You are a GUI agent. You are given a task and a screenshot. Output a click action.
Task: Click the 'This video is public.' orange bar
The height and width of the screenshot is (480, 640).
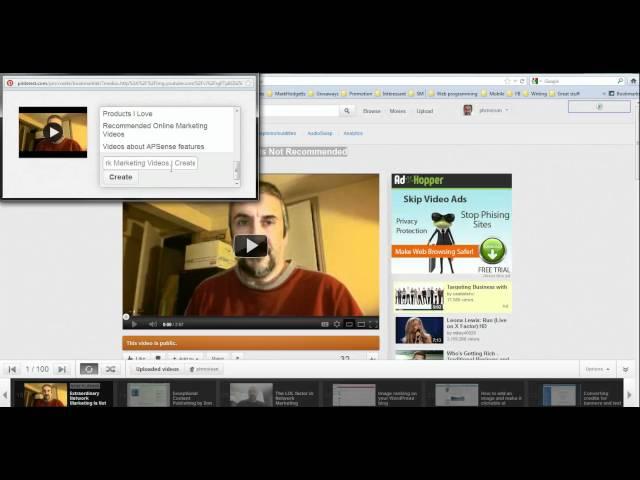tap(251, 343)
